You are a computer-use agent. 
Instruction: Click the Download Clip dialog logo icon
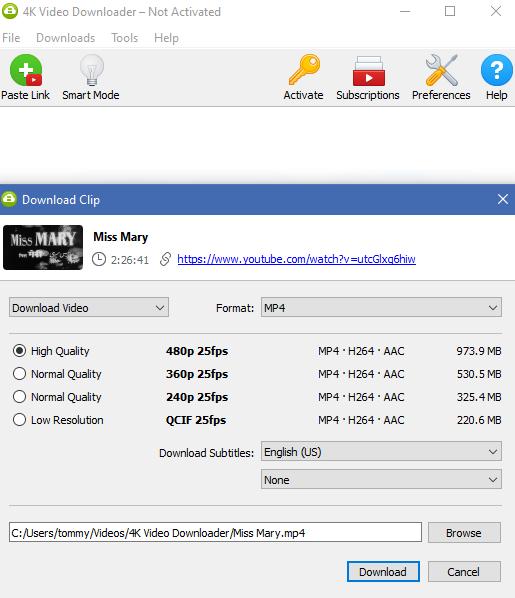(x=9, y=199)
